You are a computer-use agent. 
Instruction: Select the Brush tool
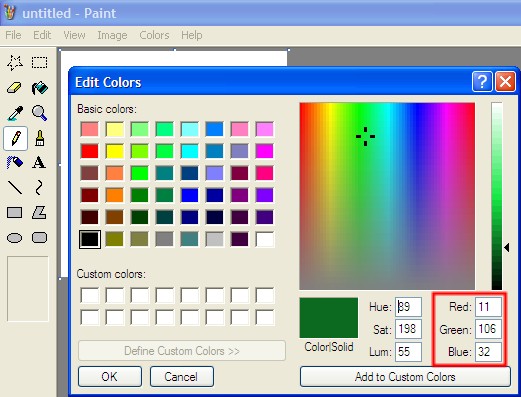tap(39, 138)
